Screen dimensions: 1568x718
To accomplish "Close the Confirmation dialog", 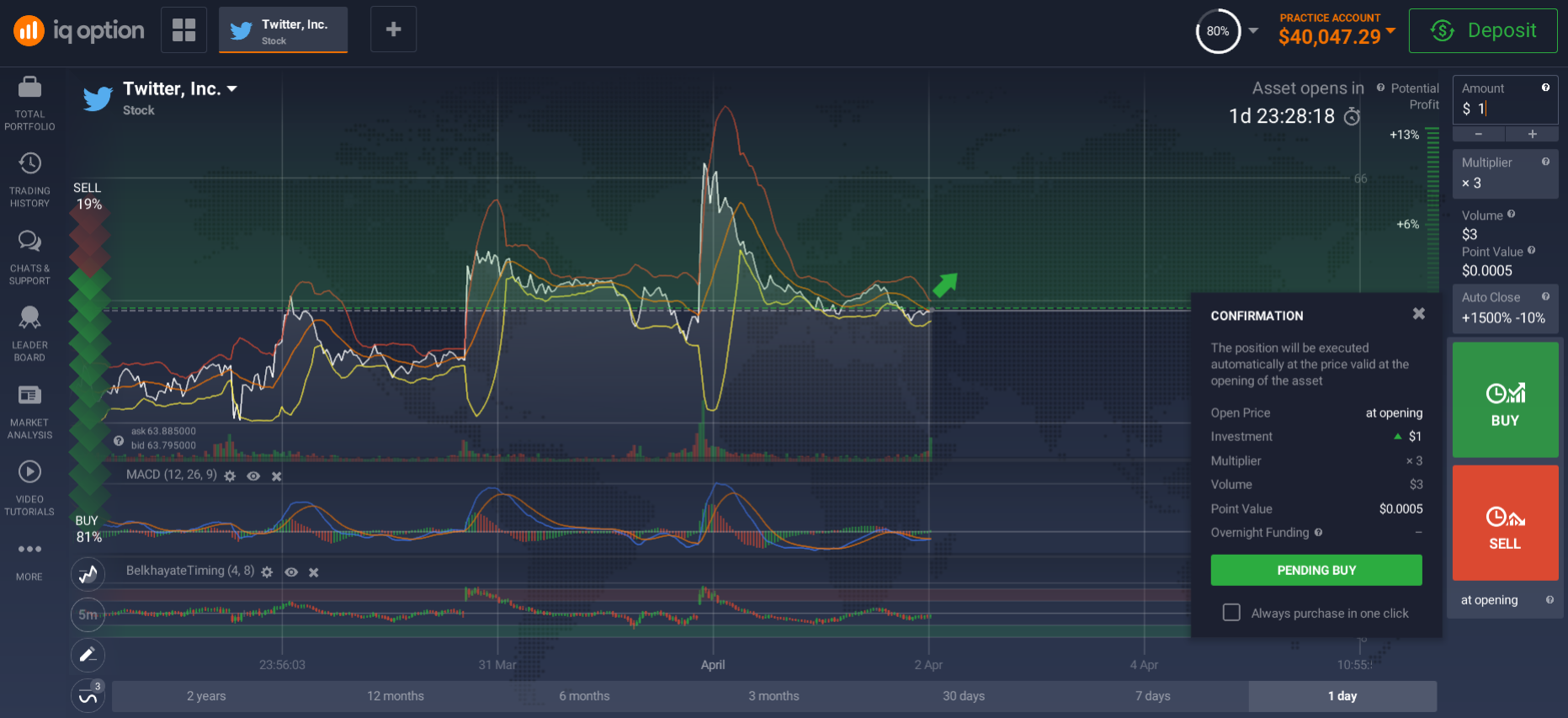I will pos(1418,313).
